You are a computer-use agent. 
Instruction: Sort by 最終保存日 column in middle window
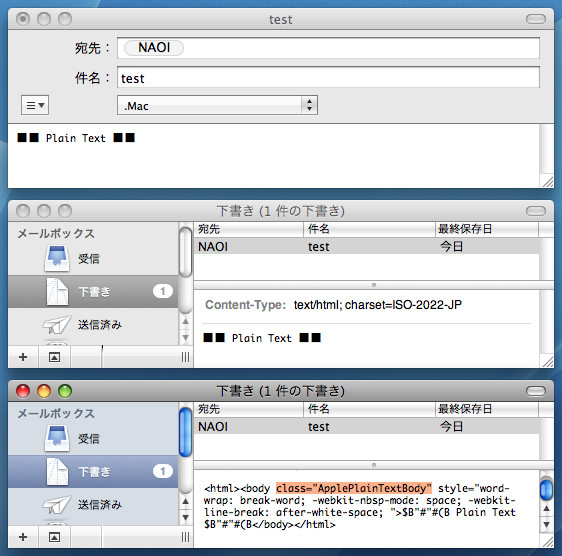[x=487, y=229]
